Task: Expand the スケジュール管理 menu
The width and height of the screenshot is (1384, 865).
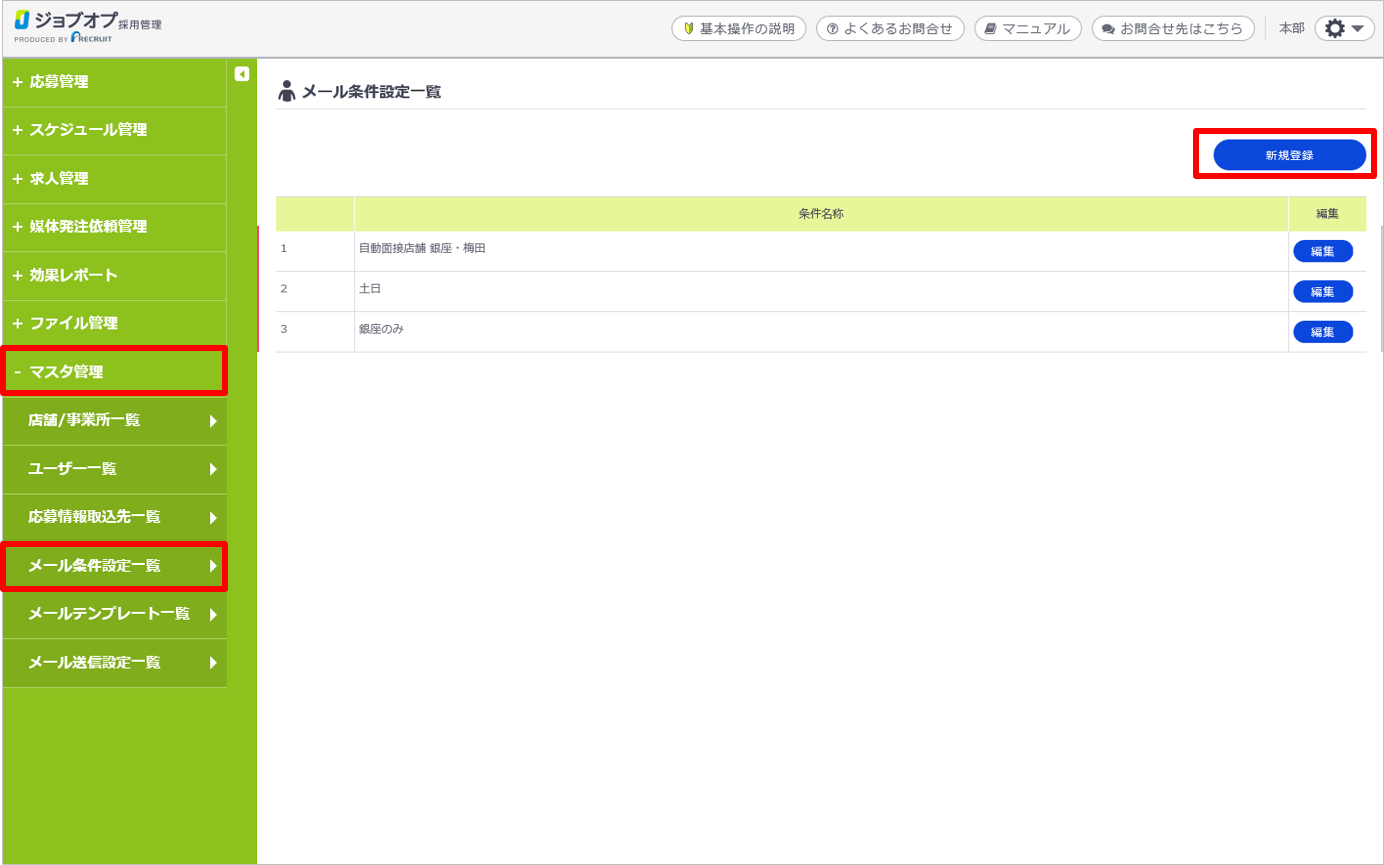Action: pos(114,130)
